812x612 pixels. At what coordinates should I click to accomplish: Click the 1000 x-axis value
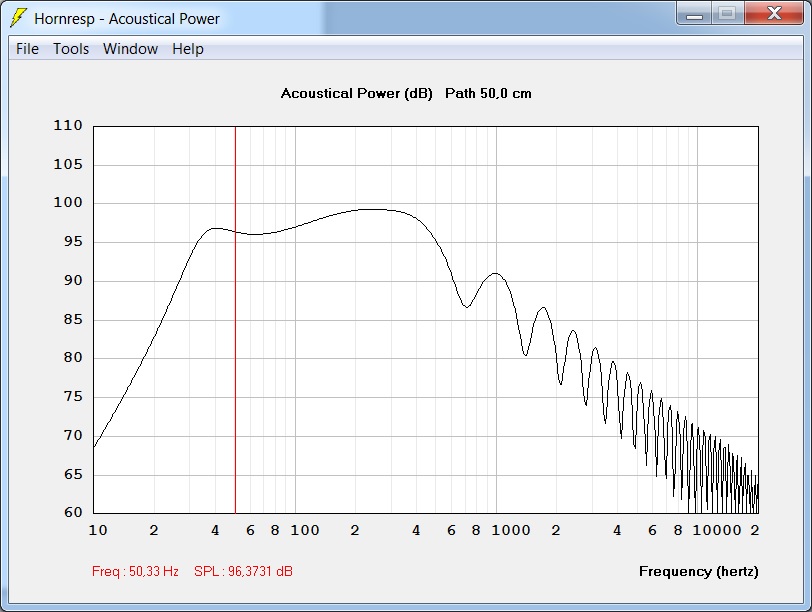511,530
